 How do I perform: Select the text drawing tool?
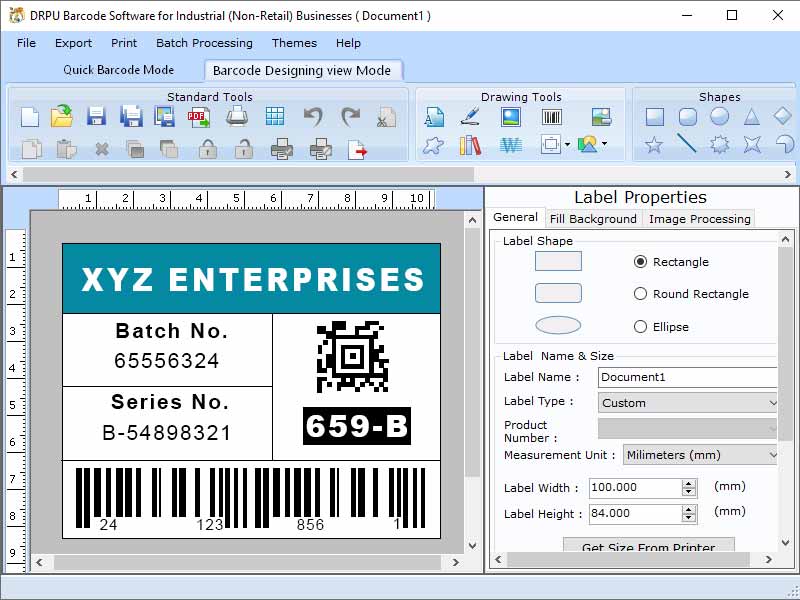tap(433, 116)
